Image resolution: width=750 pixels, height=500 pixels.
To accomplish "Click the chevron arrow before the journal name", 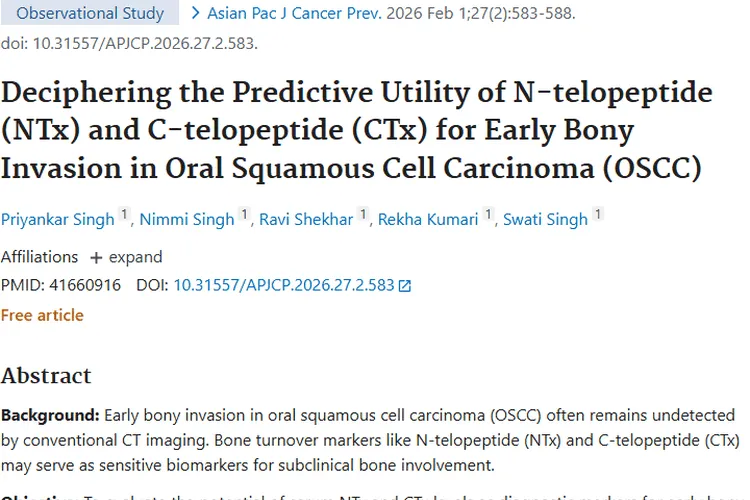I will 195,14.
